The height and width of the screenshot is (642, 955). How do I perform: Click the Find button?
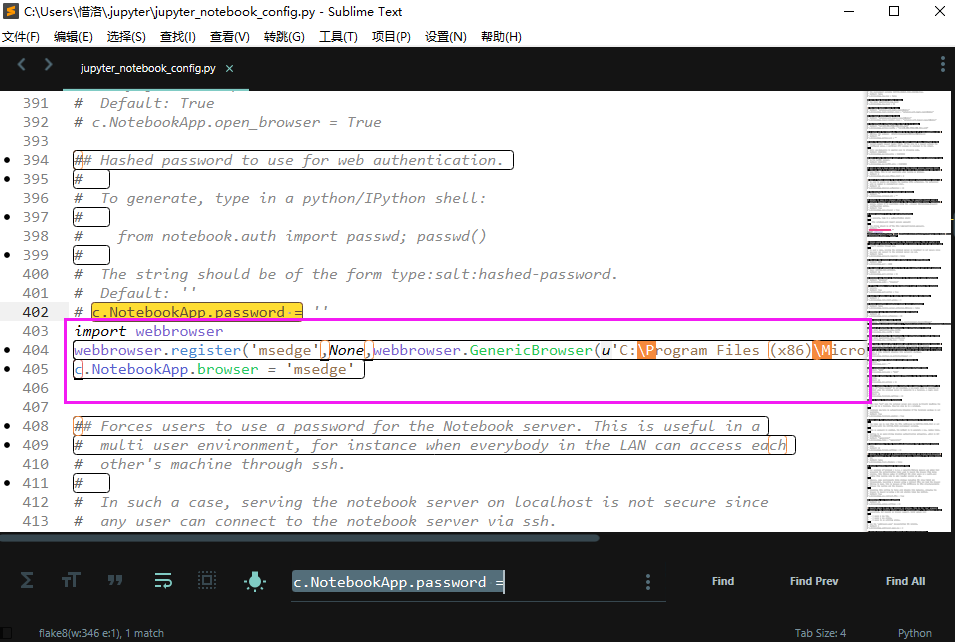coord(723,581)
